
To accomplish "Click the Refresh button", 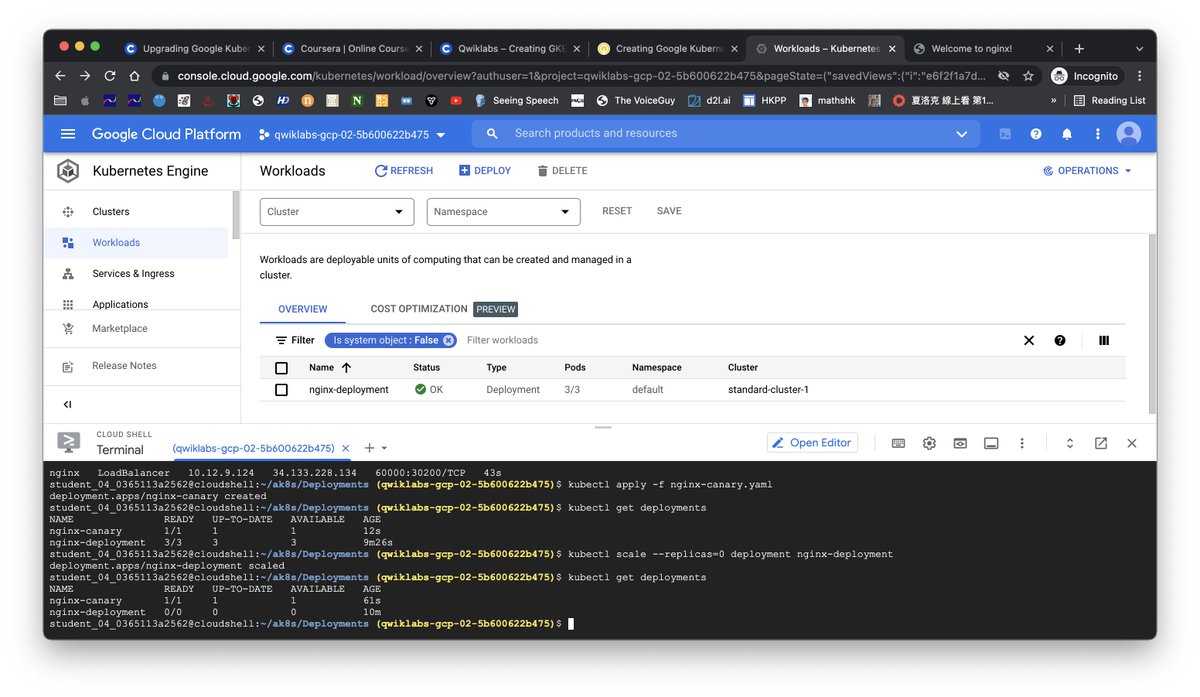I will (x=404, y=171).
